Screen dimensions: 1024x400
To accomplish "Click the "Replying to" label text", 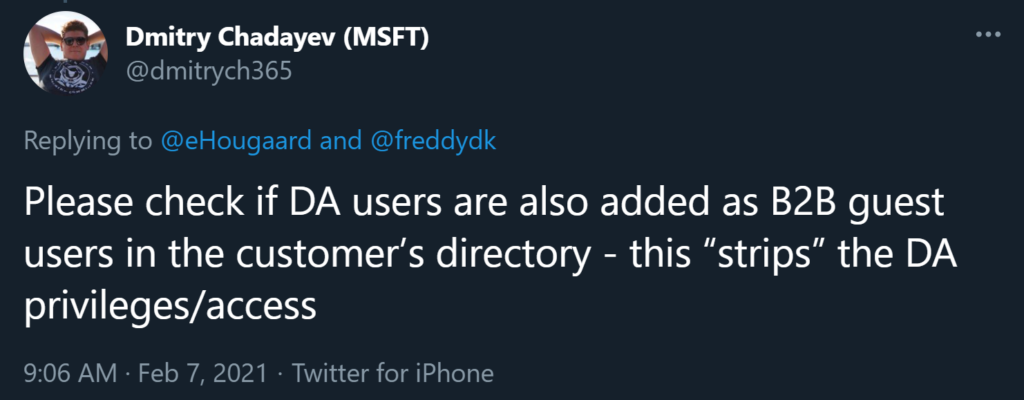I will 88,141.
